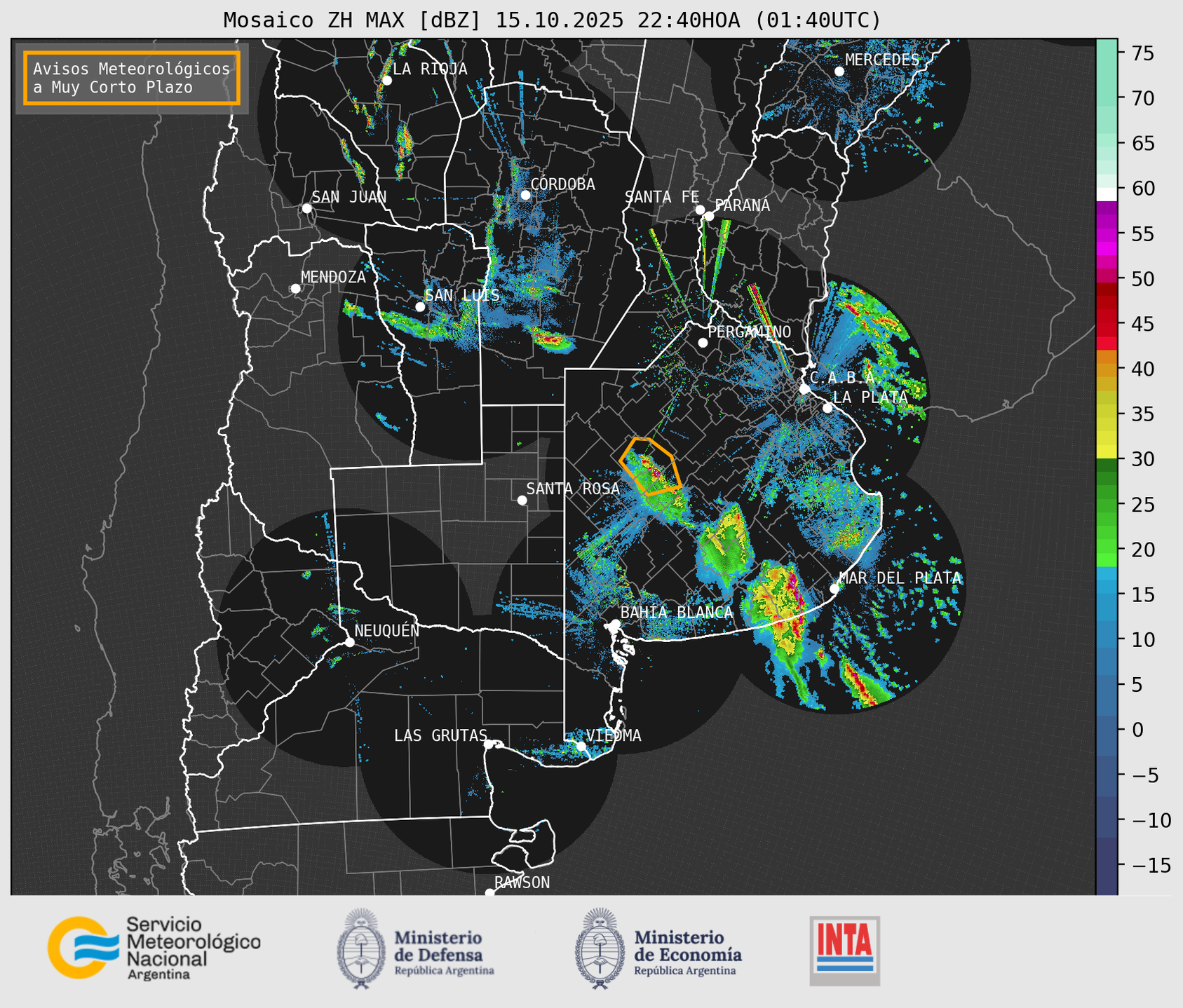Click the Santa Fe city marker dot
The image size is (1183, 1008).
pyautogui.click(x=700, y=210)
